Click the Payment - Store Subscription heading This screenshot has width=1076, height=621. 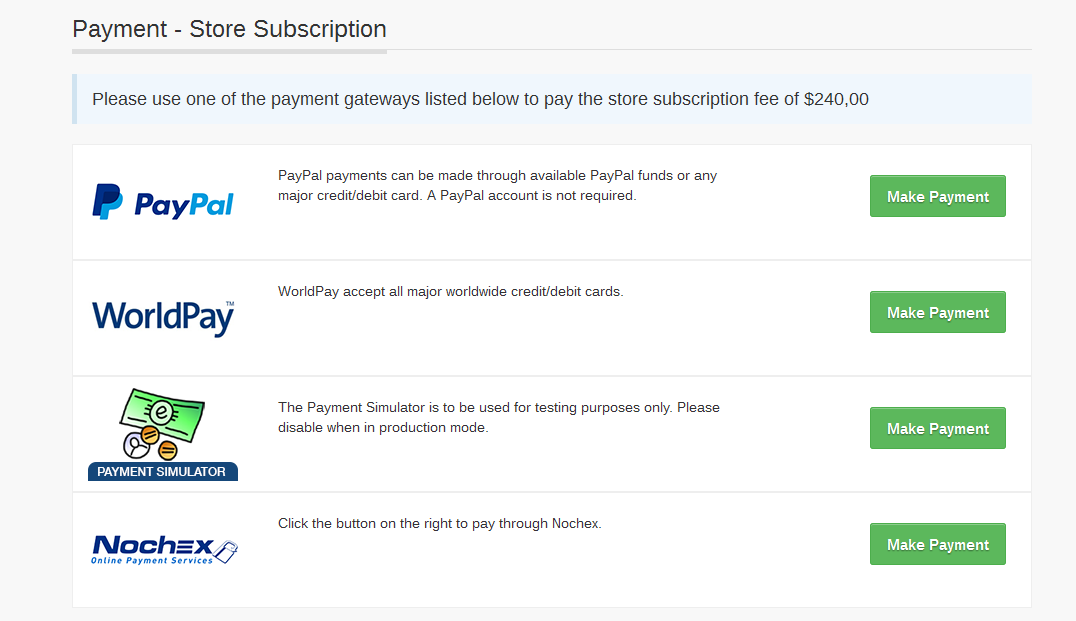229,29
